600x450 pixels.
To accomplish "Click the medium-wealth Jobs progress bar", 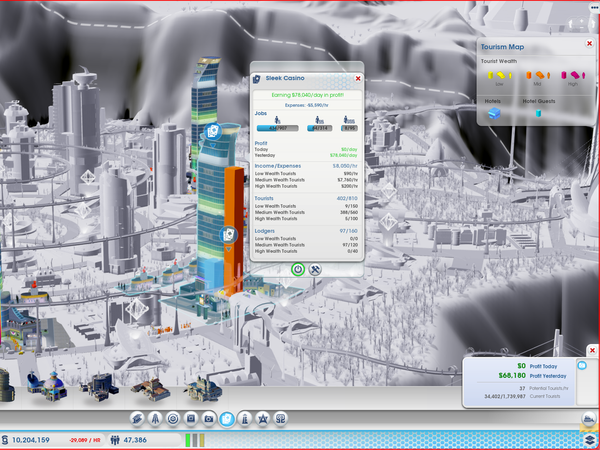I will point(320,128).
